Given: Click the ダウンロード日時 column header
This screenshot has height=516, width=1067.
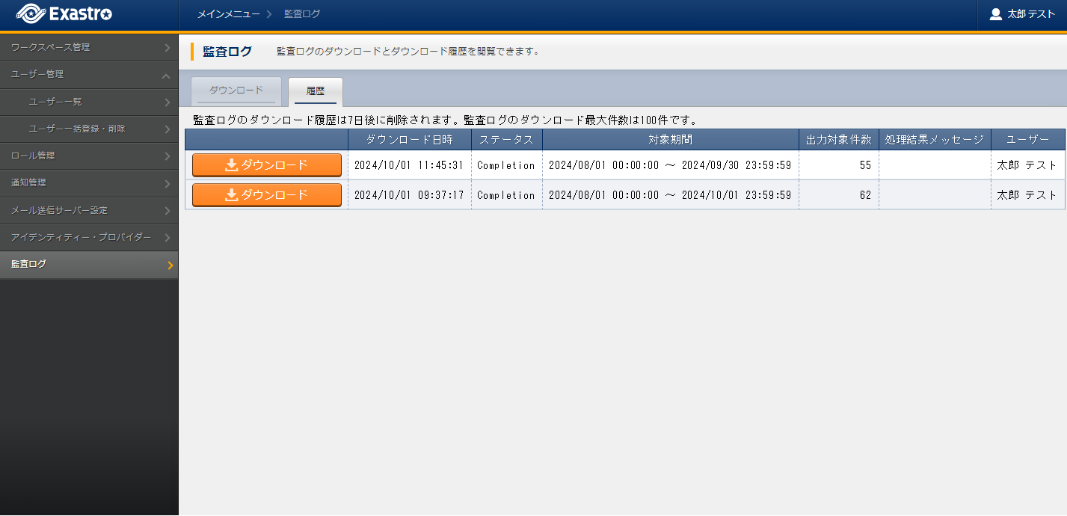Looking at the screenshot, I should click(x=409, y=139).
